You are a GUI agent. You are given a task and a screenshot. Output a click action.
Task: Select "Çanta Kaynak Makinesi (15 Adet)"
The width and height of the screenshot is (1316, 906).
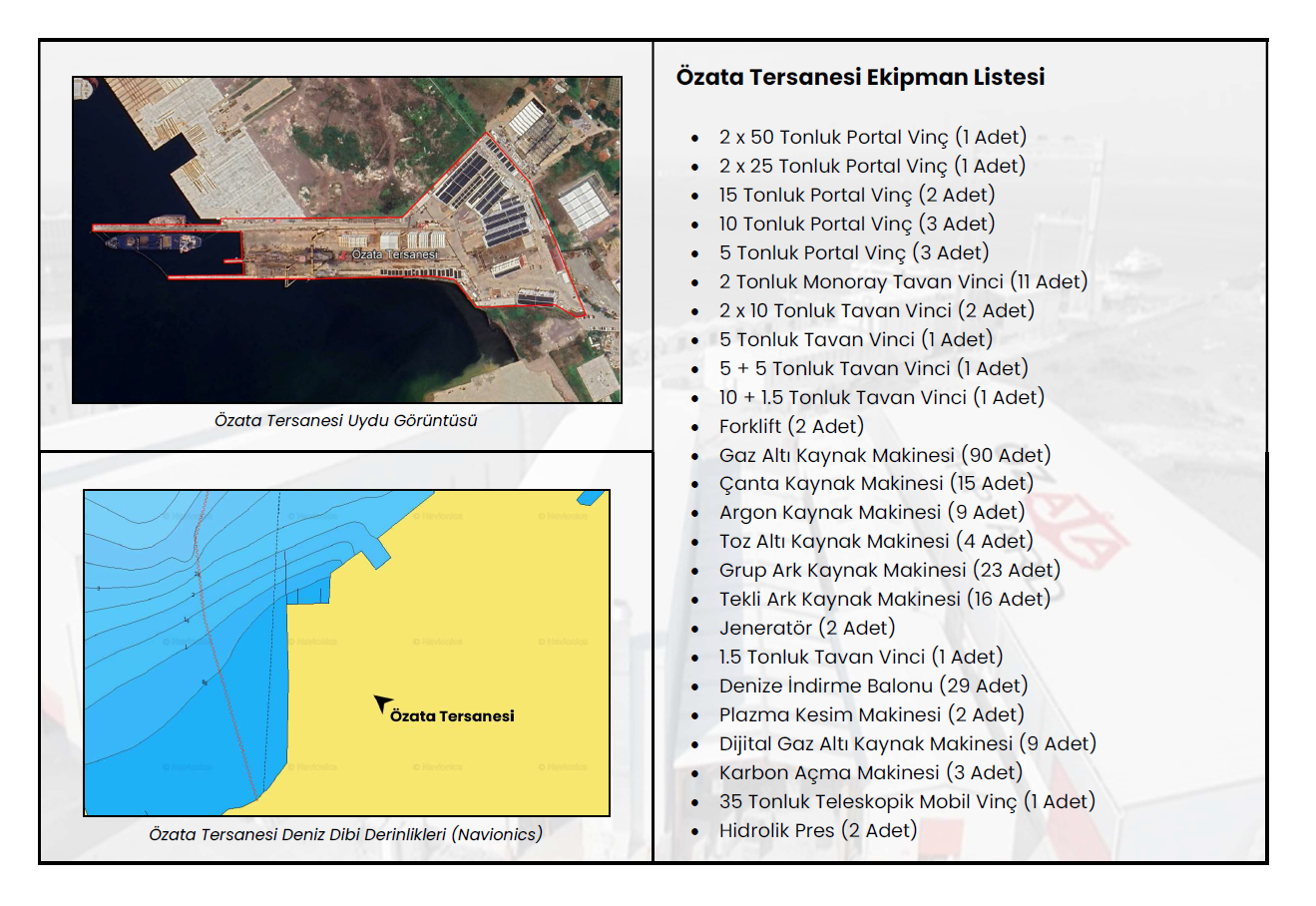(876, 483)
